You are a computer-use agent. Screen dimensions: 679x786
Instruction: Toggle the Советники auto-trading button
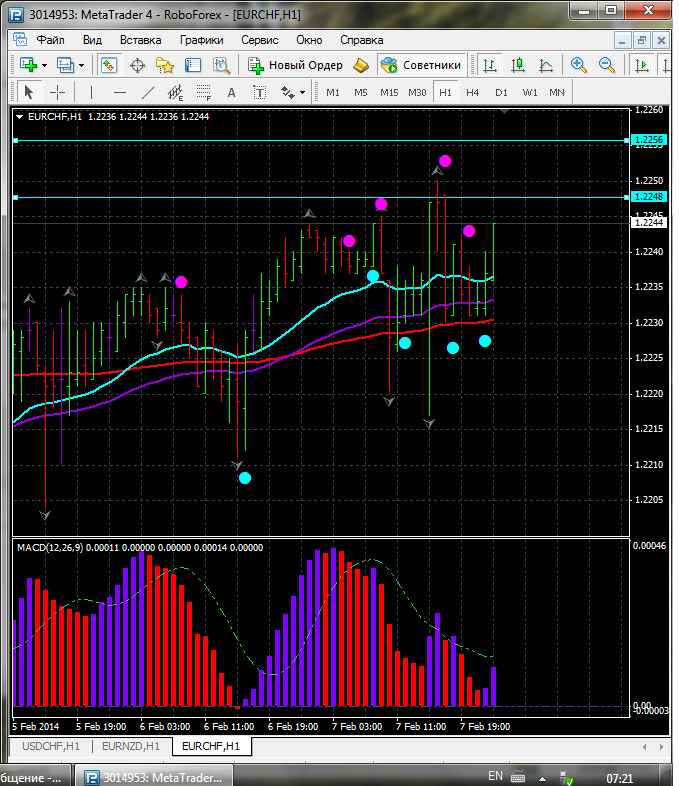click(422, 65)
